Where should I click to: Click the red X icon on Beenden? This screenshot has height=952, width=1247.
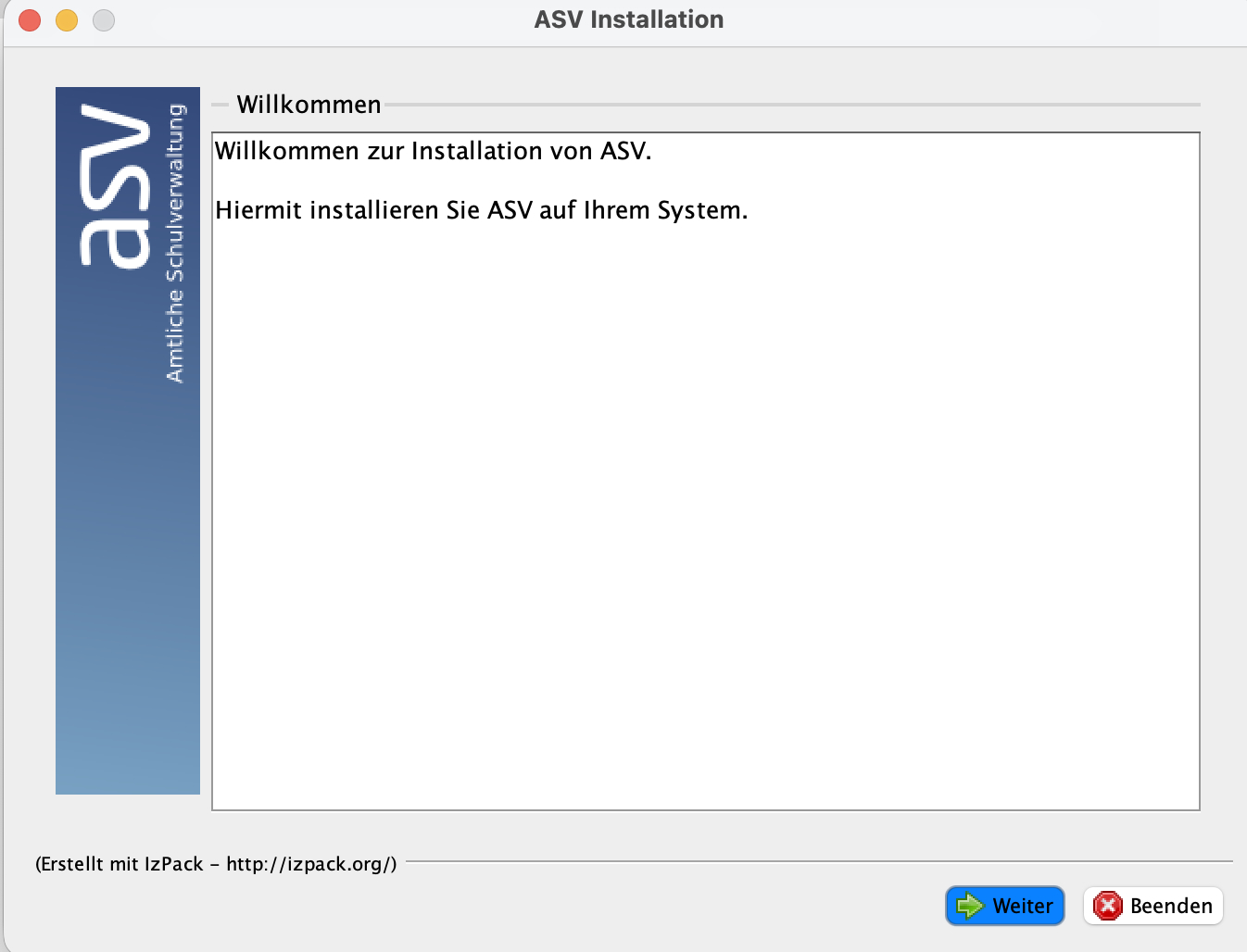[x=1107, y=906]
